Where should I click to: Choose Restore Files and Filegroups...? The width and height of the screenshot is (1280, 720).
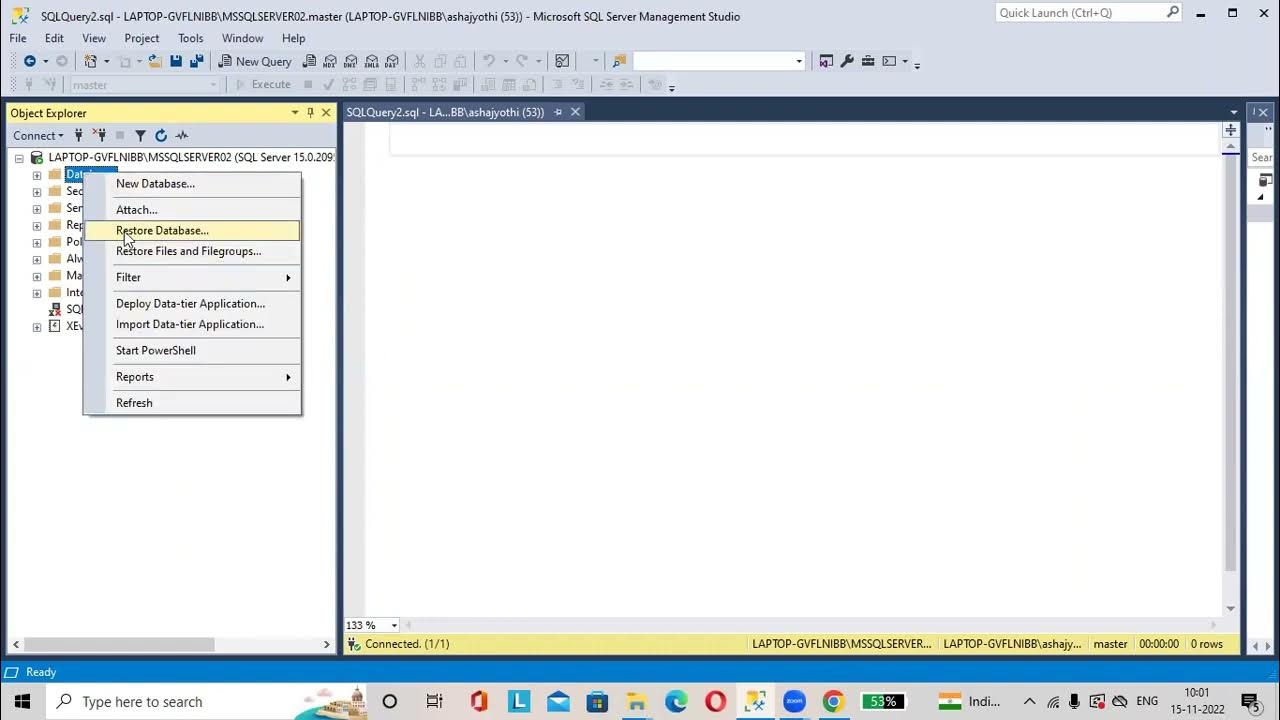(x=192, y=251)
